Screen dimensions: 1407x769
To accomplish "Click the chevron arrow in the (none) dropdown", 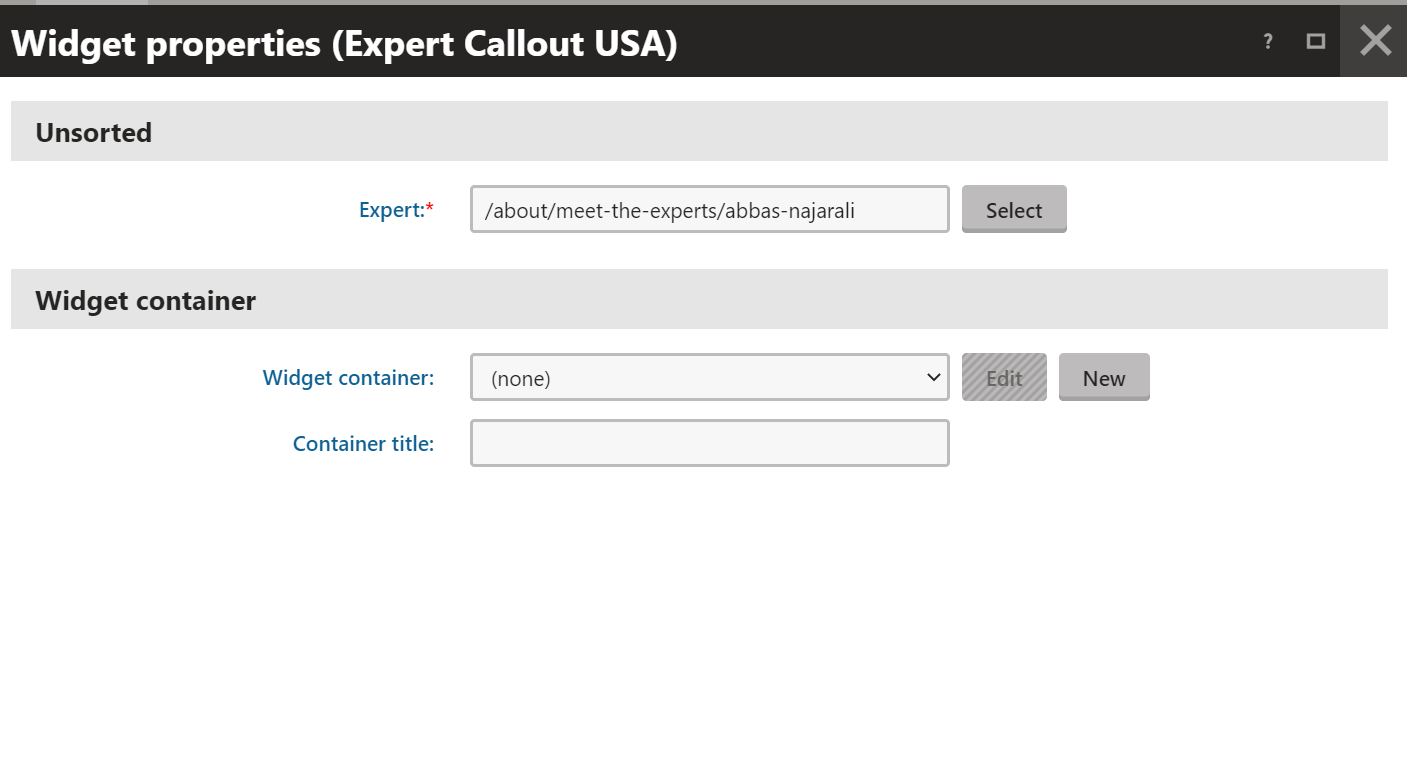I will tap(933, 377).
